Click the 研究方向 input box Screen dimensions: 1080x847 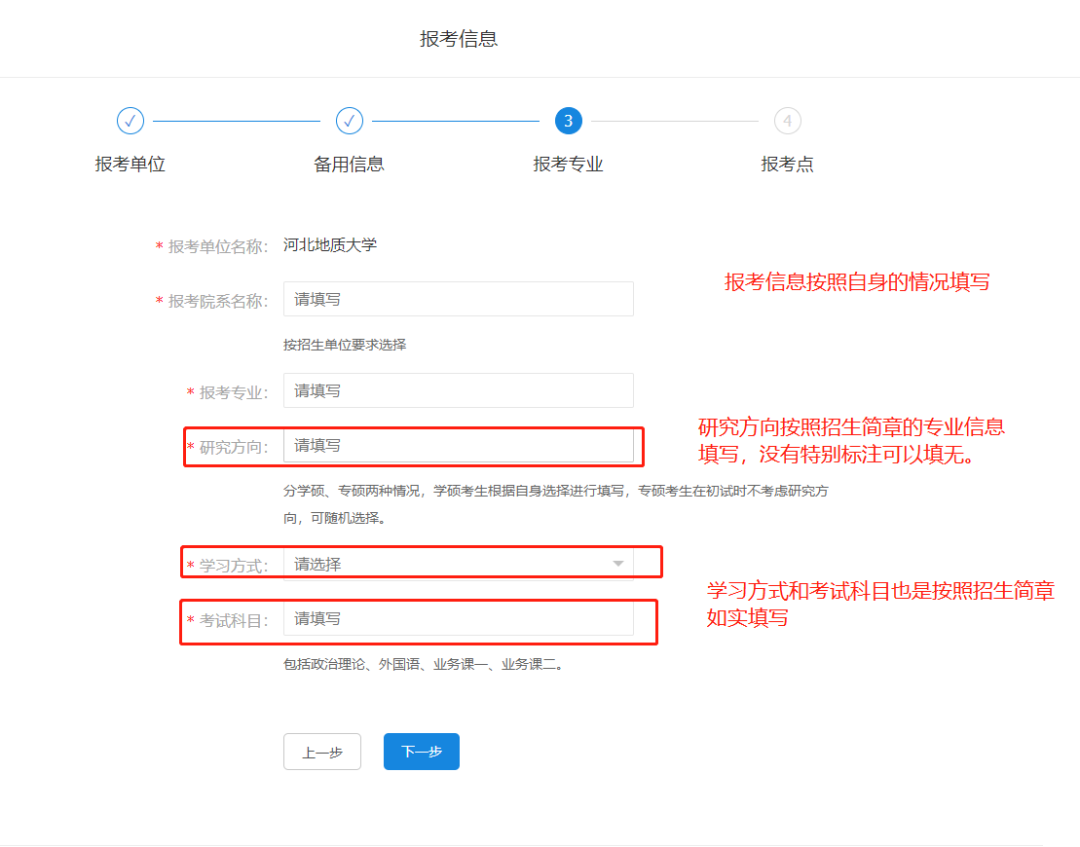pyautogui.click(x=458, y=446)
